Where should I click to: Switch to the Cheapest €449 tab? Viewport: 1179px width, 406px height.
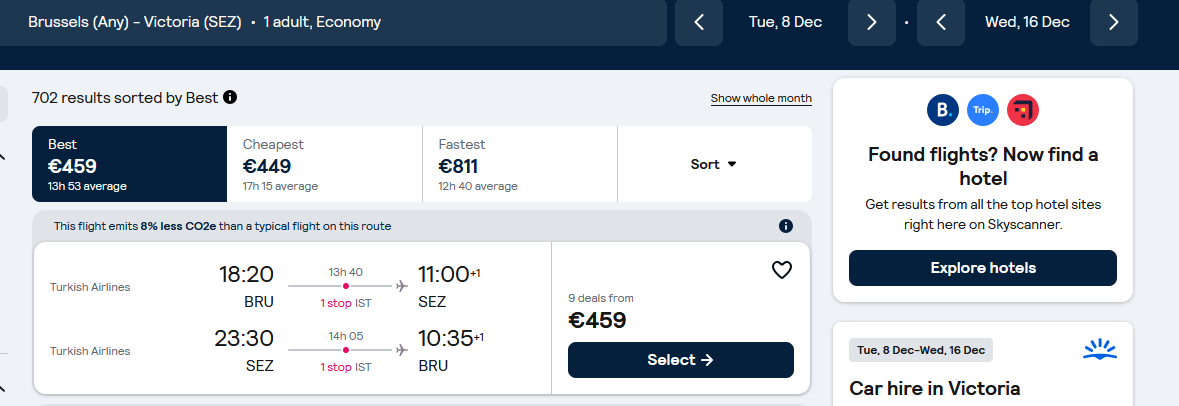click(325, 164)
